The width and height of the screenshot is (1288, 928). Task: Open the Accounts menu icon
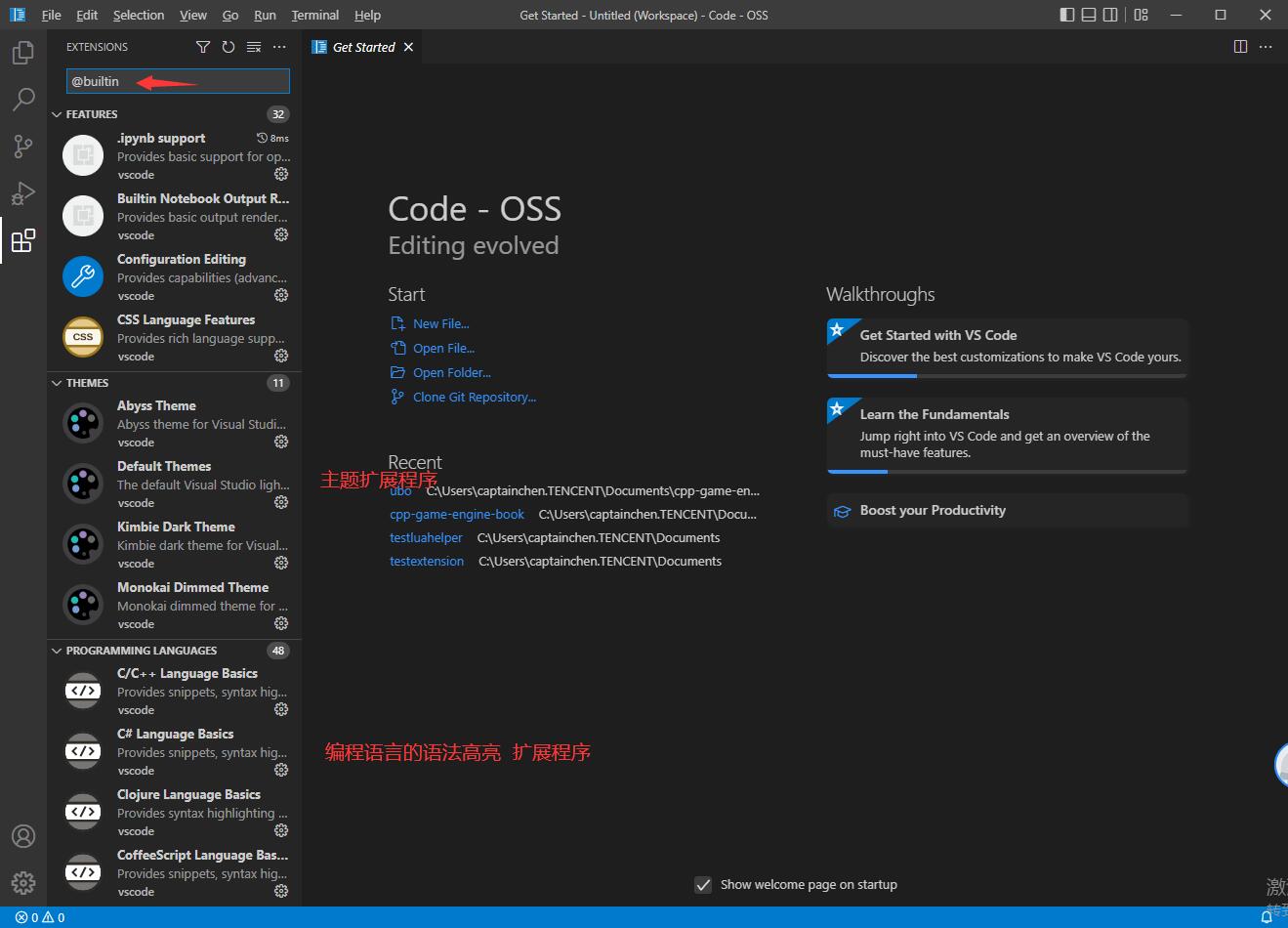point(23,836)
